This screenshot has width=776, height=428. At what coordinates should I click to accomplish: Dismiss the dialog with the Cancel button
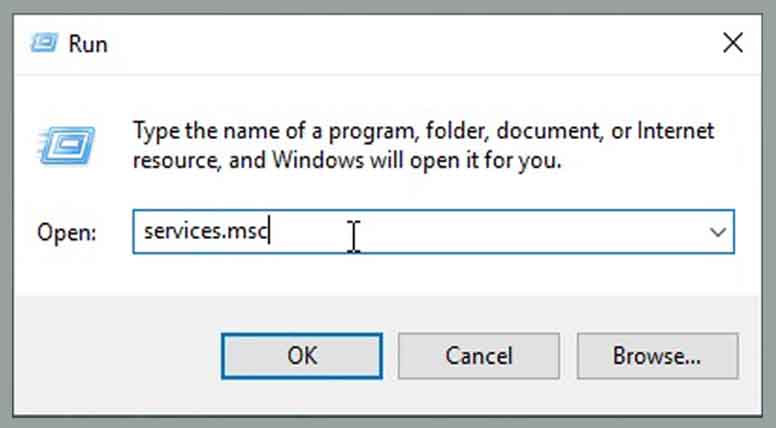(x=479, y=356)
